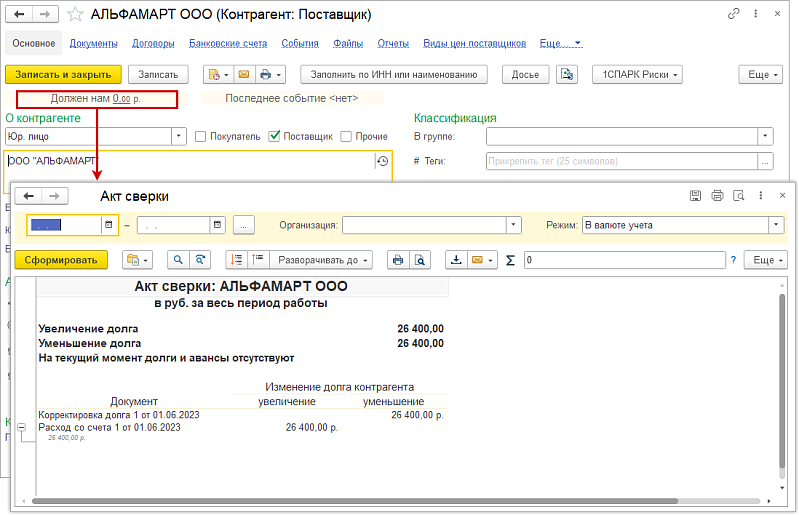The image size is (799, 515).
Task: Tick the Прочие checkbox
Action: (346, 136)
